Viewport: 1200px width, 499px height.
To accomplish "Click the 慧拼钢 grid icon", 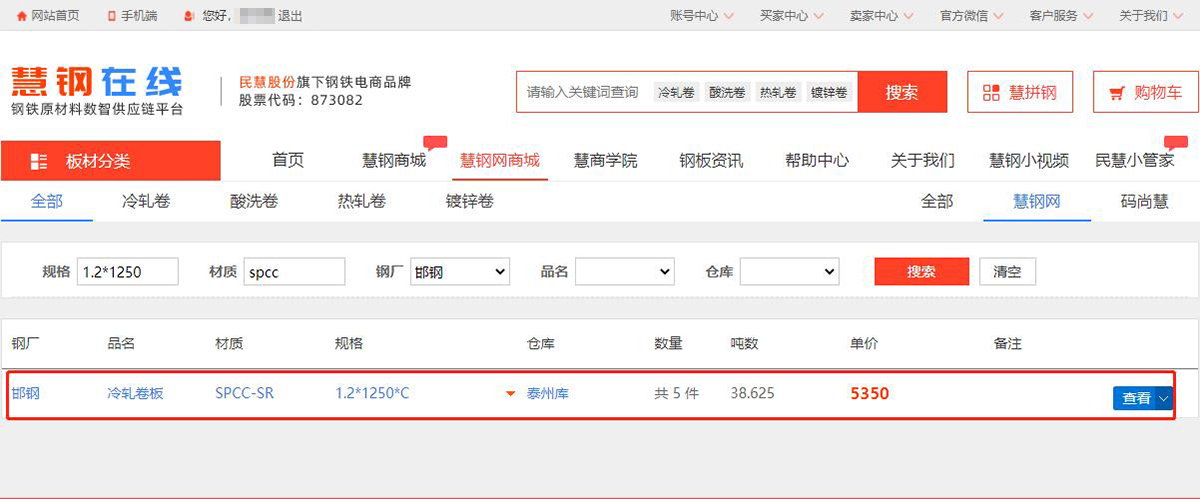I will pos(991,93).
